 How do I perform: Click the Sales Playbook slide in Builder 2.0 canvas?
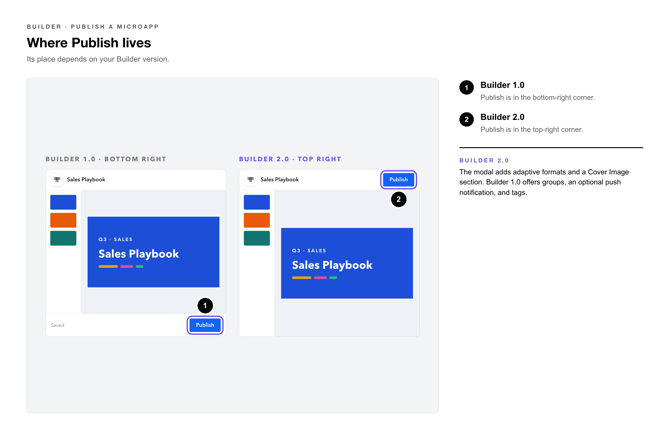coord(347,263)
